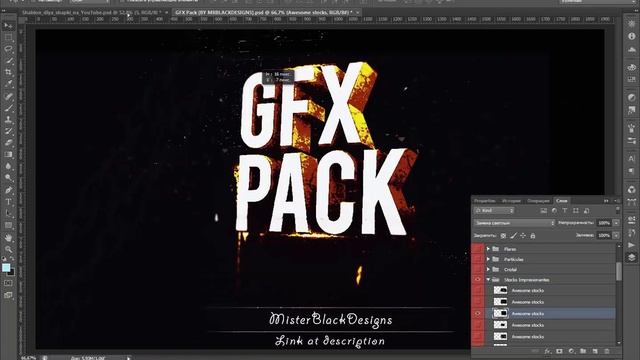Select the Healing Brush tool
The width and height of the screenshot is (640, 360).
(x=8, y=96)
